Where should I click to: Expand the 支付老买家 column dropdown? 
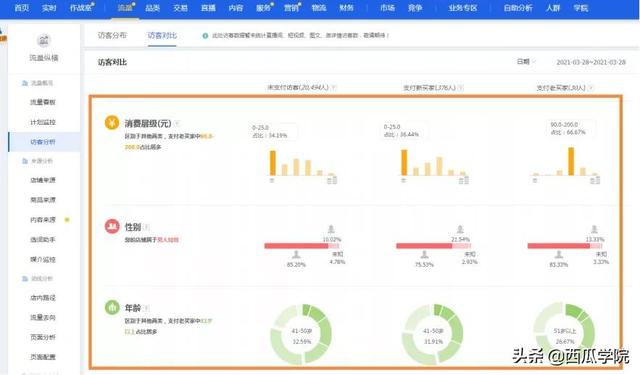(591, 88)
